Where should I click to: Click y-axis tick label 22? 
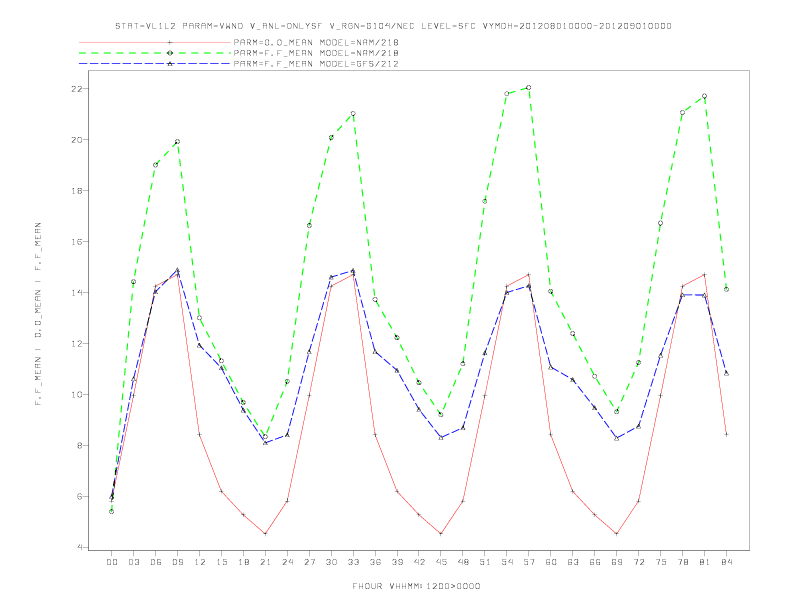[76, 89]
